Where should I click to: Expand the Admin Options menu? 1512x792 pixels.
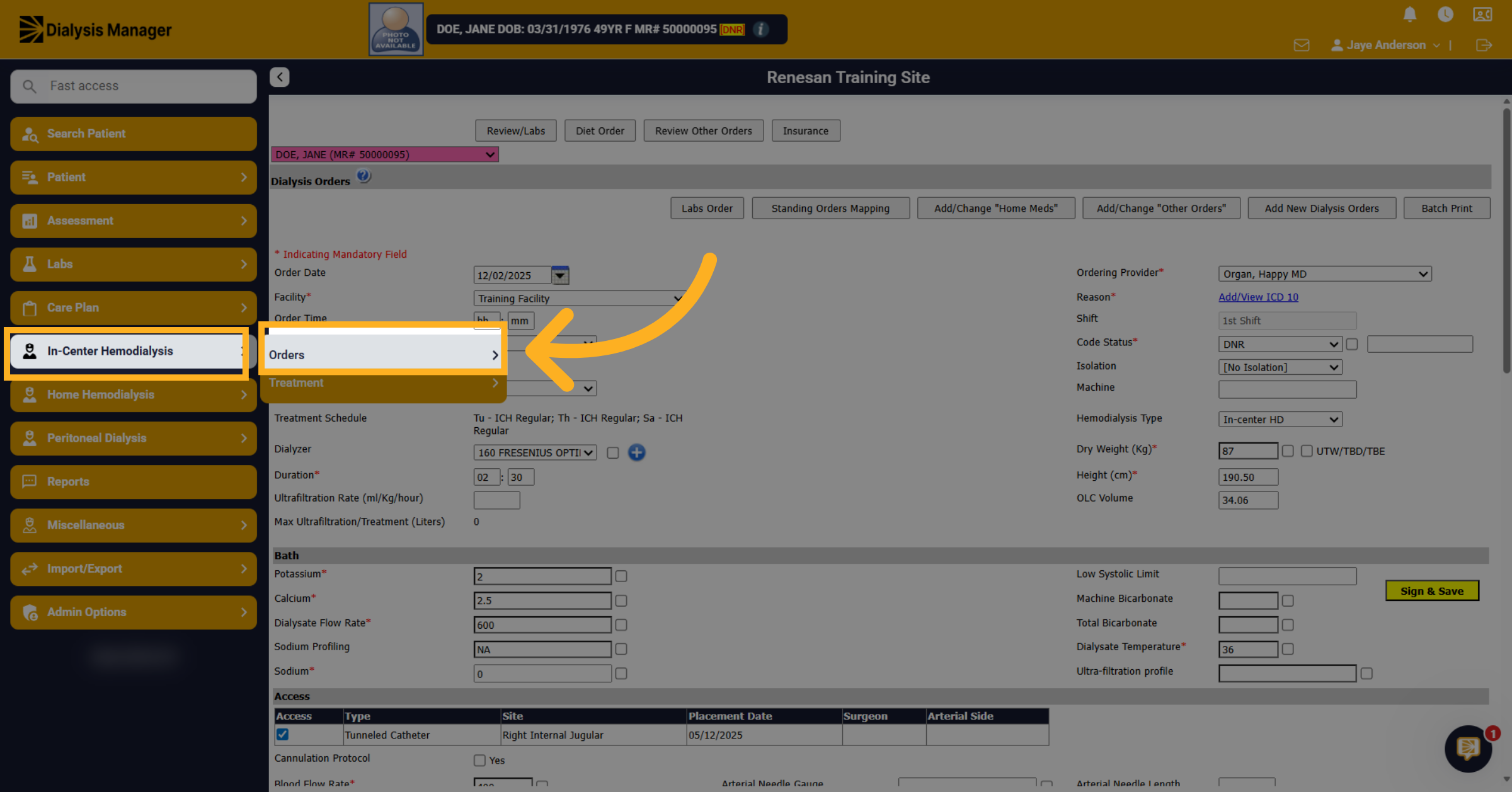tap(134, 612)
